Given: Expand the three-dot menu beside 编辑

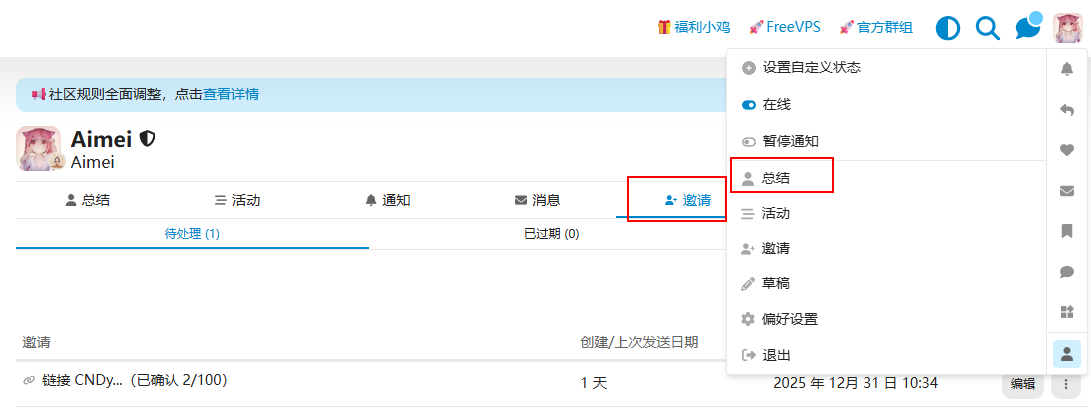Looking at the screenshot, I should pos(1067,383).
